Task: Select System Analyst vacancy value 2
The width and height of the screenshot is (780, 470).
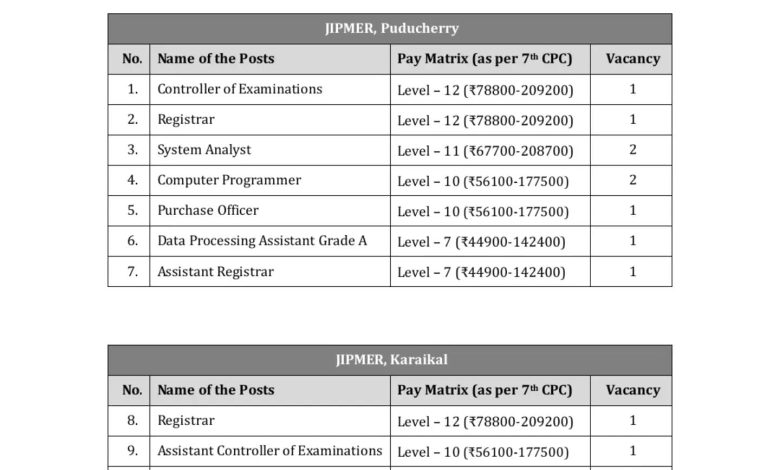Action: pyautogui.click(x=632, y=150)
